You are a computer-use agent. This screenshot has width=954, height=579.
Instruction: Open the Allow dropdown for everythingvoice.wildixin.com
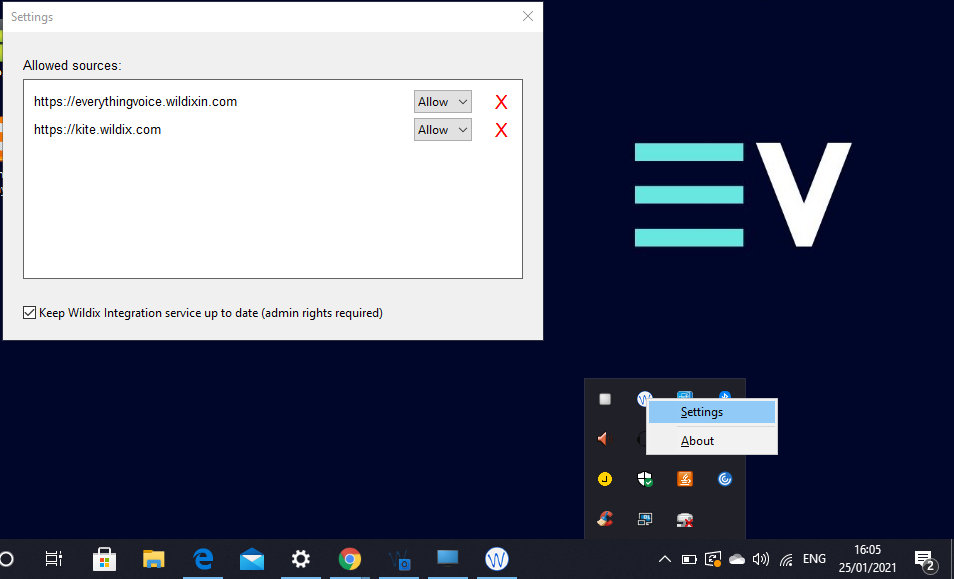click(443, 102)
